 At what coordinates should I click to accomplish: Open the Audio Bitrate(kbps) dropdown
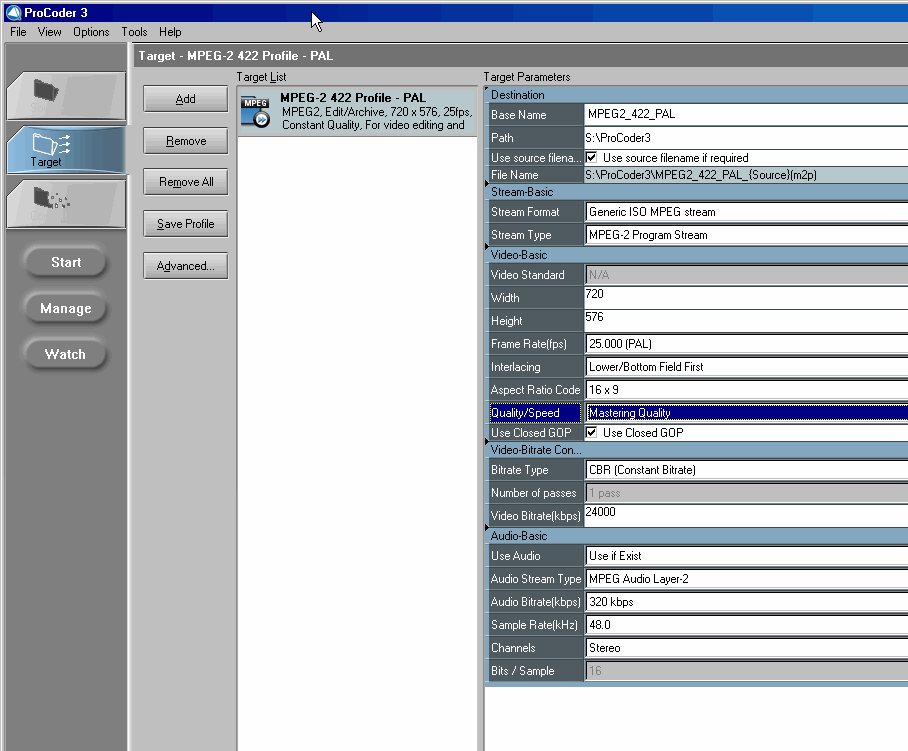(746, 602)
